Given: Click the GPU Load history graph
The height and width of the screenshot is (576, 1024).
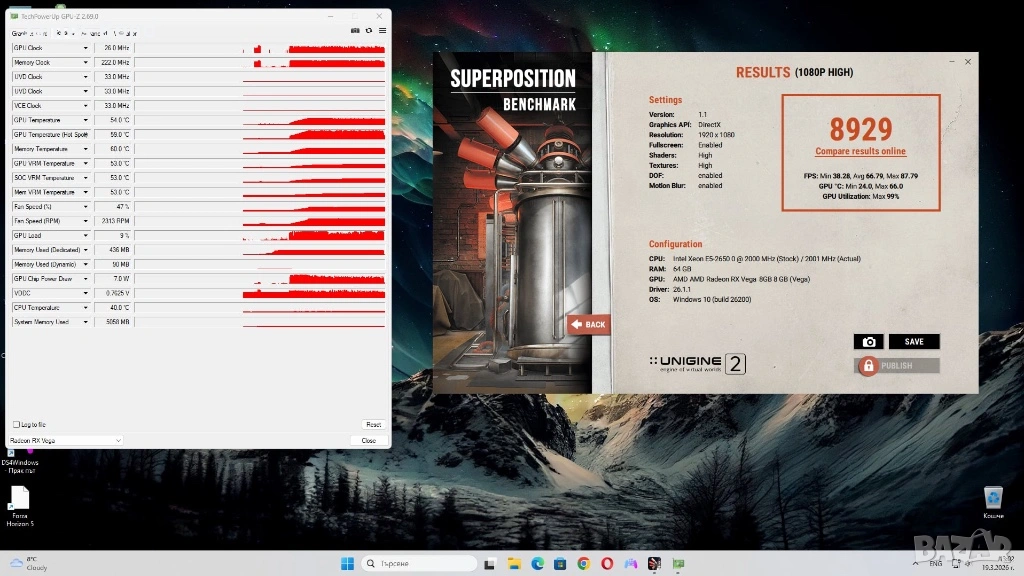Looking at the screenshot, I should pos(260,236).
